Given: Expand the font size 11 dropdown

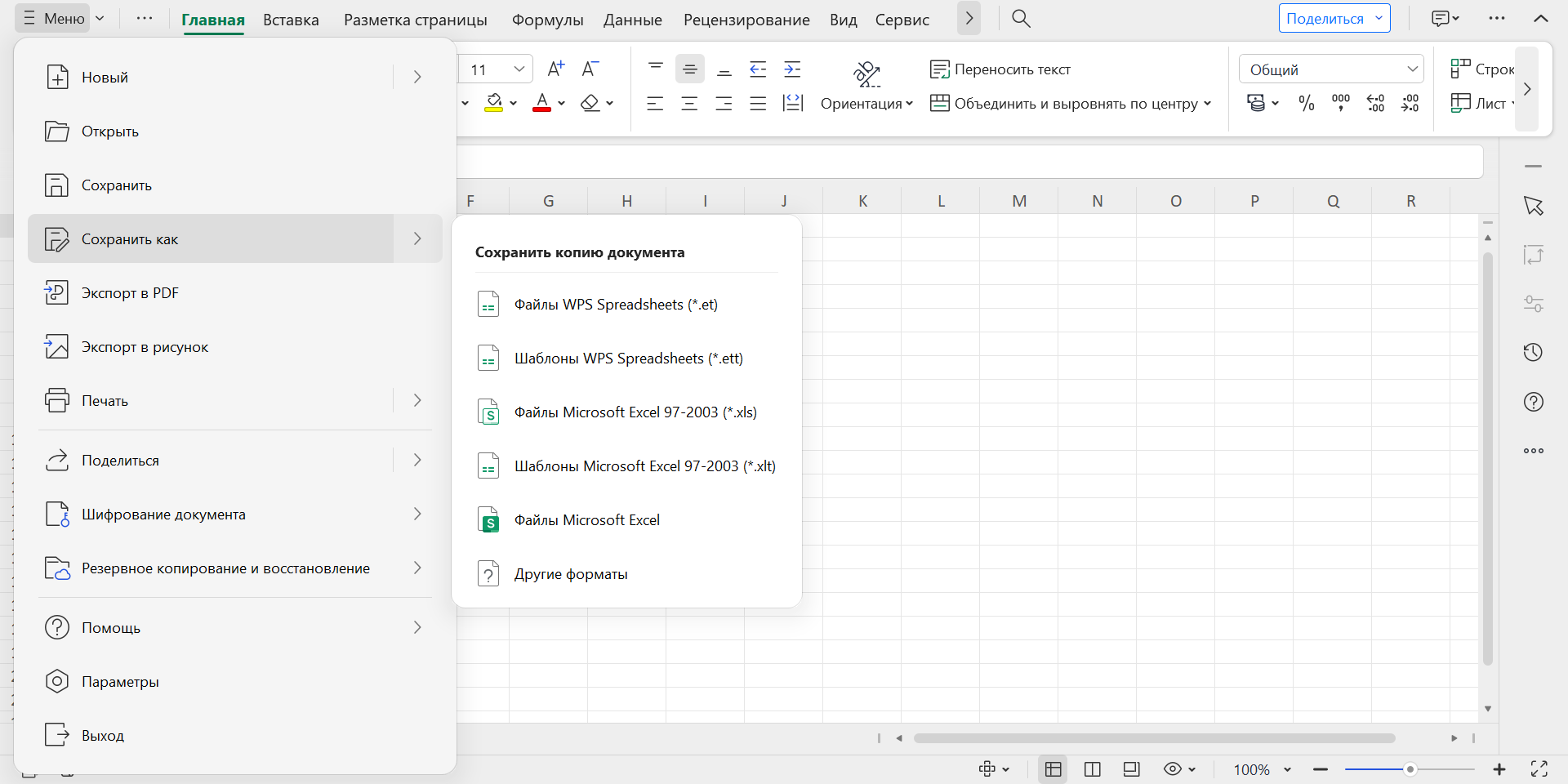Looking at the screenshot, I should 519,69.
